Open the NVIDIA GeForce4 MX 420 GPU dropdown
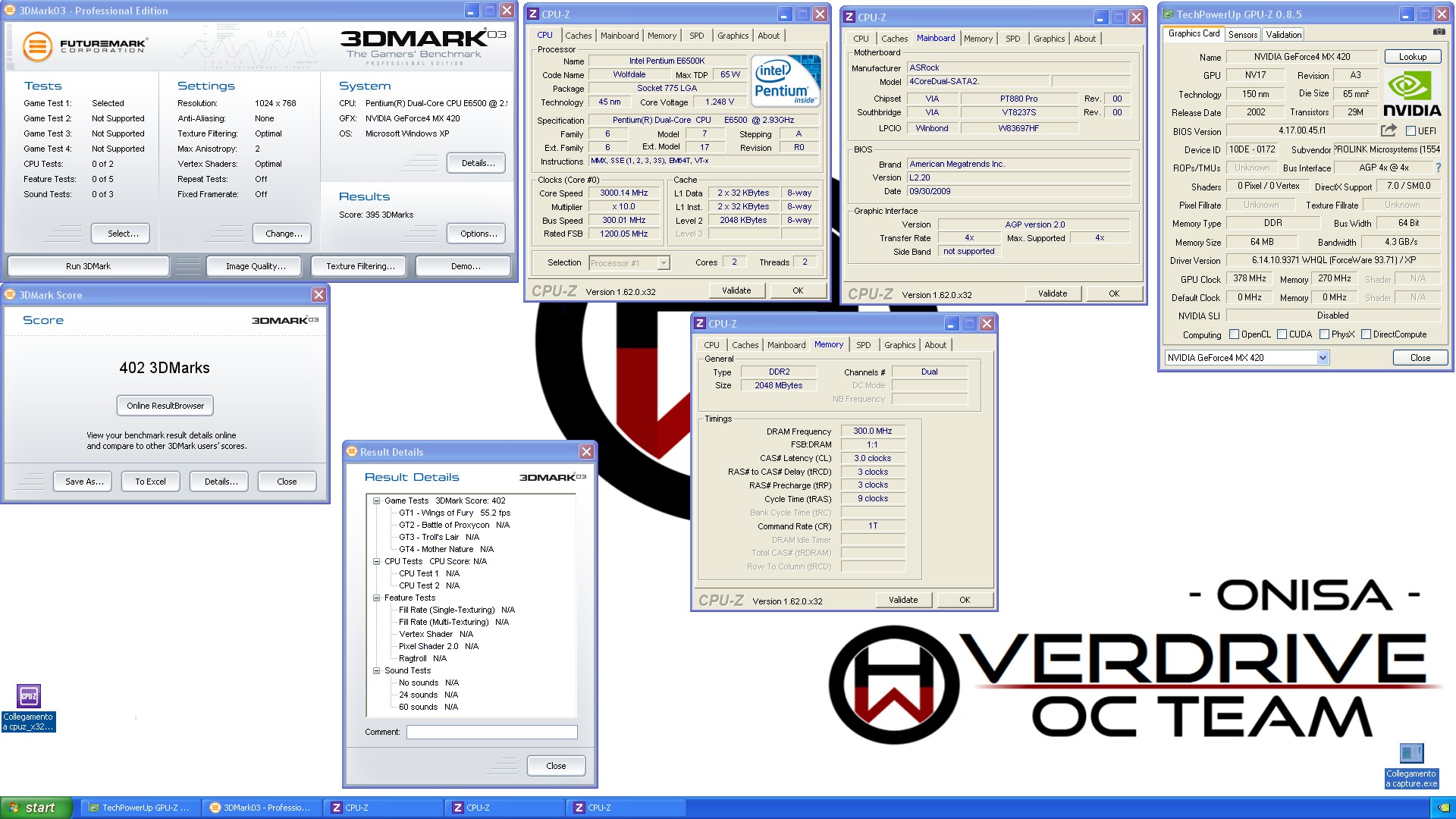This screenshot has width=1456, height=819. pos(1323,358)
